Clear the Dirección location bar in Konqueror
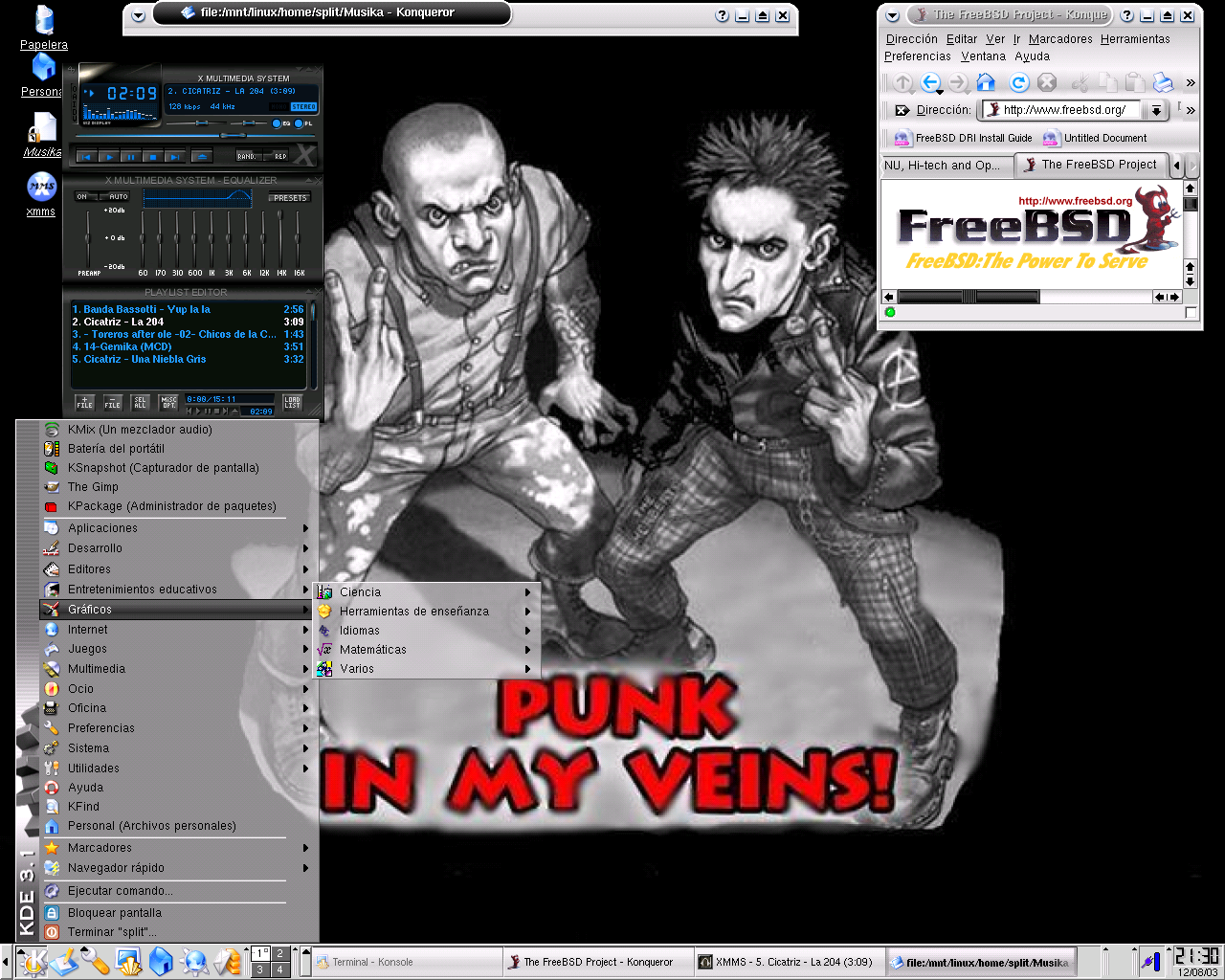Viewport: 1225px width, 980px height. (902, 110)
